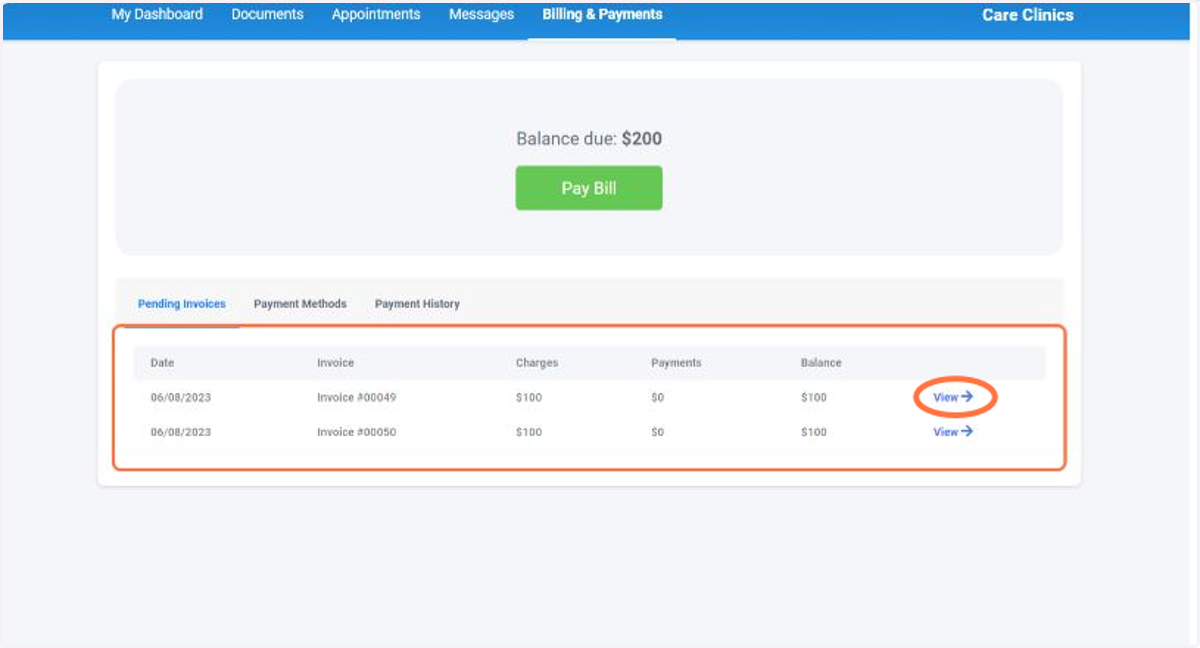Select the Invoice #00050 text
This screenshot has height=648, width=1200.
(357, 432)
